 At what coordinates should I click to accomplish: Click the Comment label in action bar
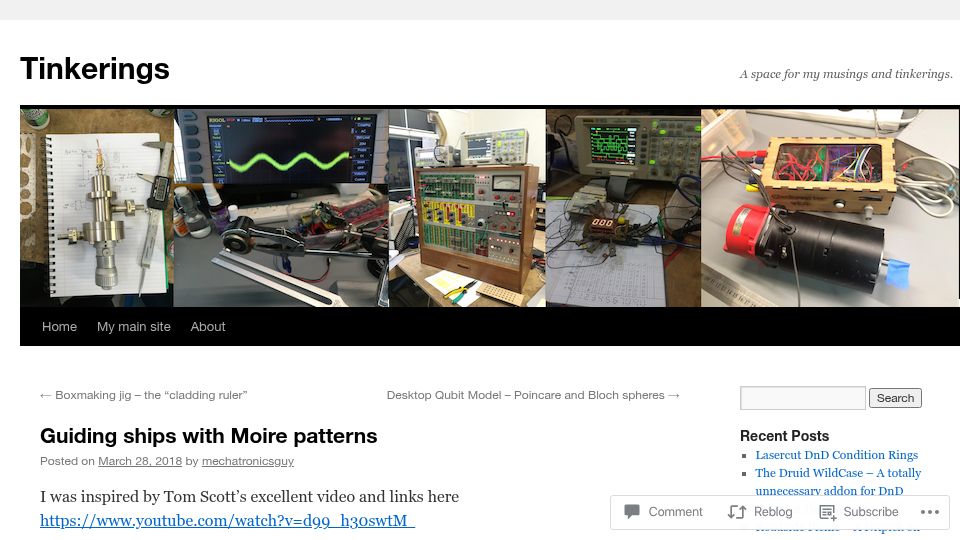click(675, 512)
